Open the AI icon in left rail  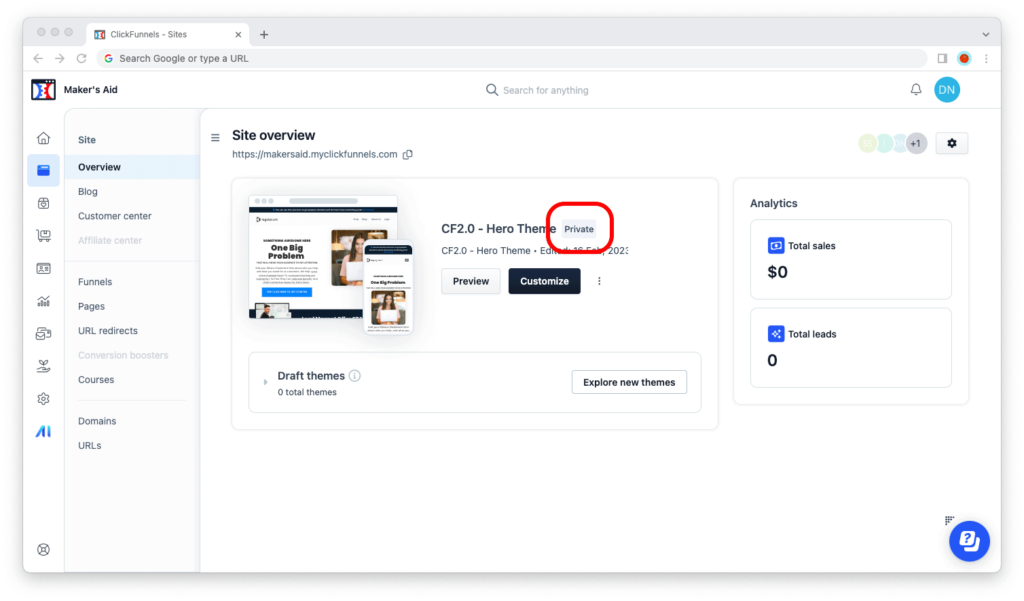point(44,431)
